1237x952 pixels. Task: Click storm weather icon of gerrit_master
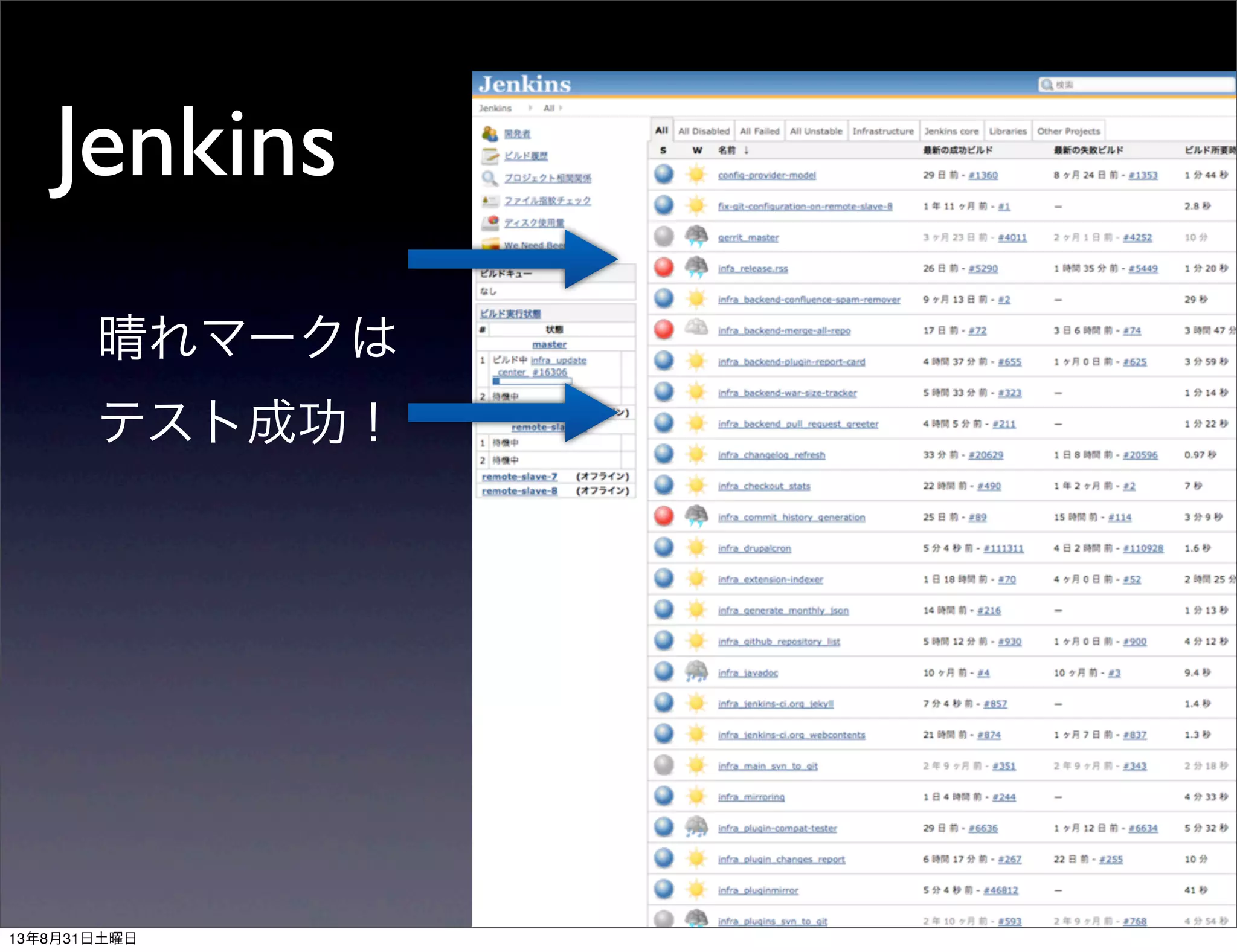(x=696, y=236)
